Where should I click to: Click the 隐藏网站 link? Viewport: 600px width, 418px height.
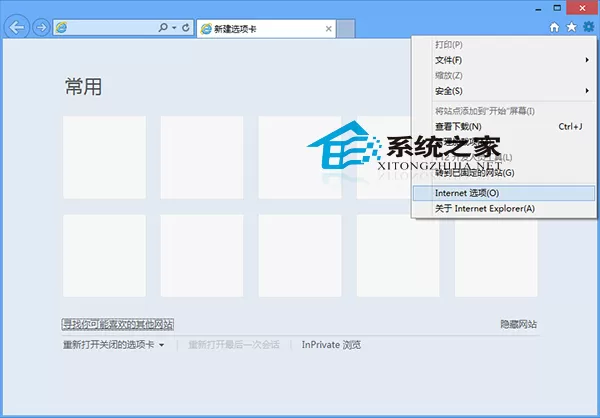point(518,324)
